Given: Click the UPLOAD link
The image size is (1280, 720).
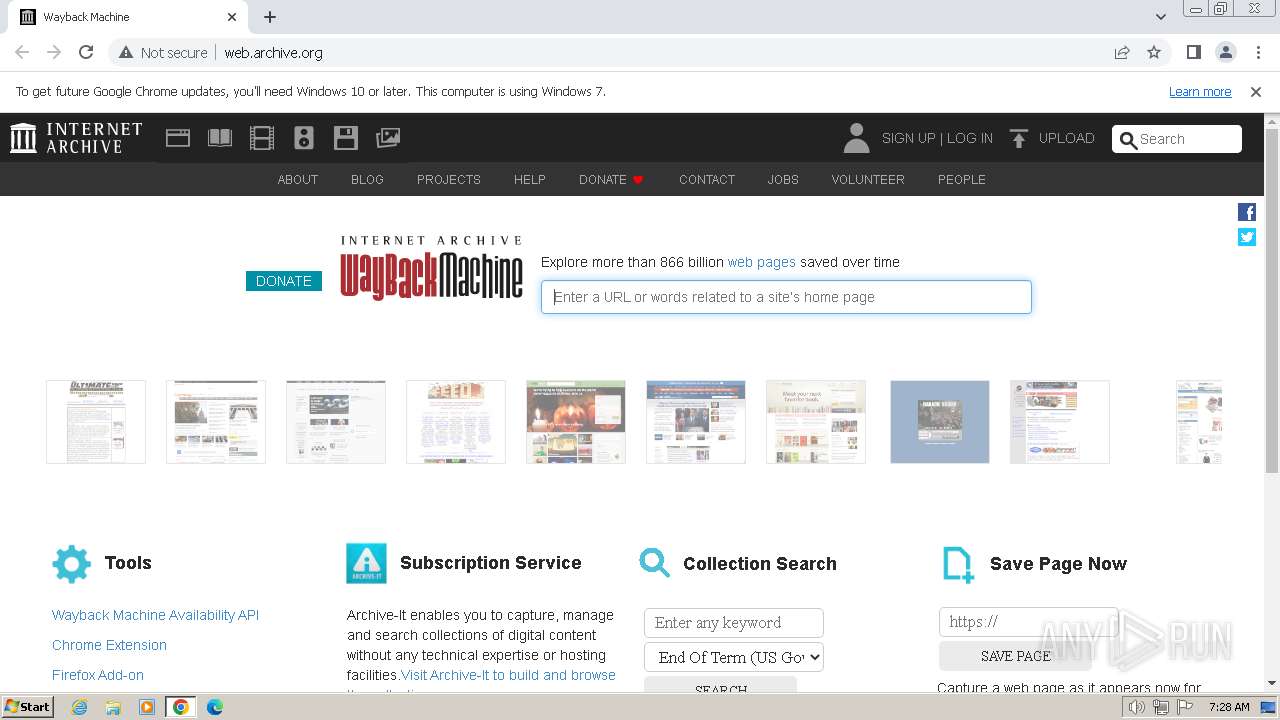Looking at the screenshot, I should point(1067,138).
